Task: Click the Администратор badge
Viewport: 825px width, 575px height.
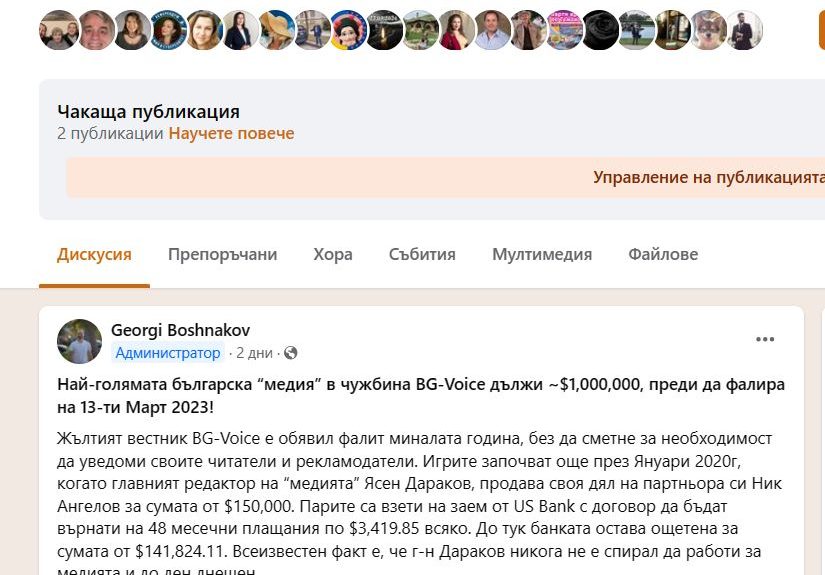Action: [x=168, y=353]
